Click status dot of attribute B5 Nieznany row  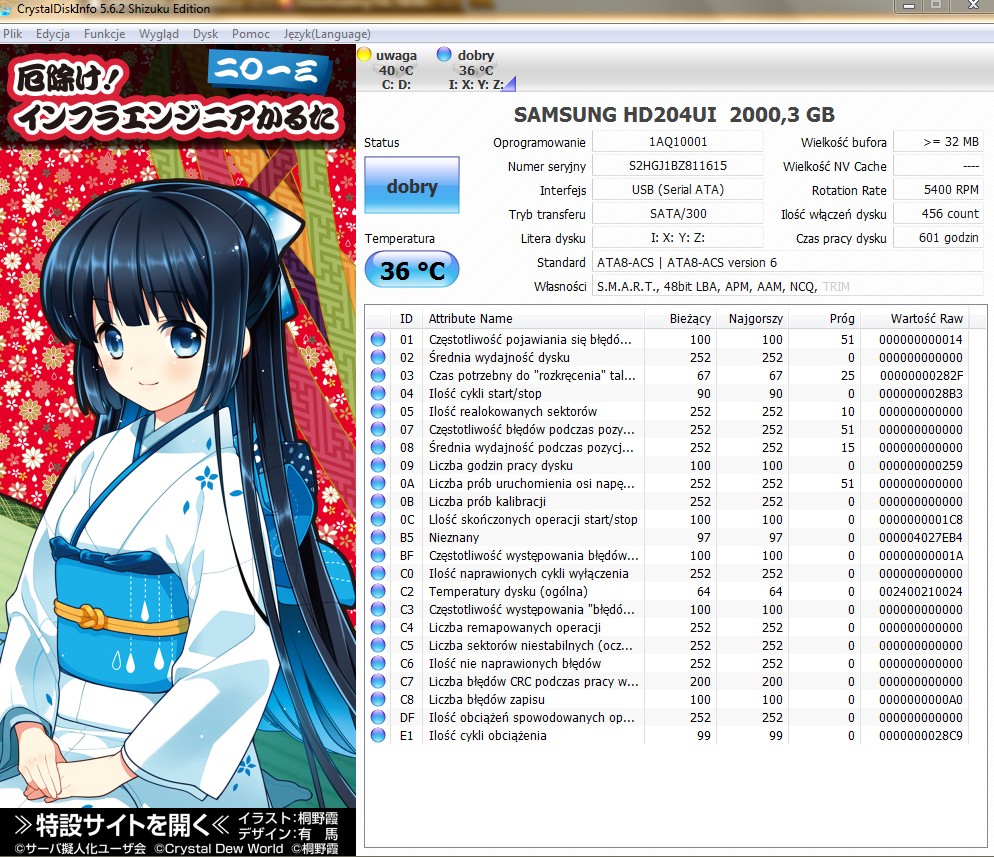point(378,537)
